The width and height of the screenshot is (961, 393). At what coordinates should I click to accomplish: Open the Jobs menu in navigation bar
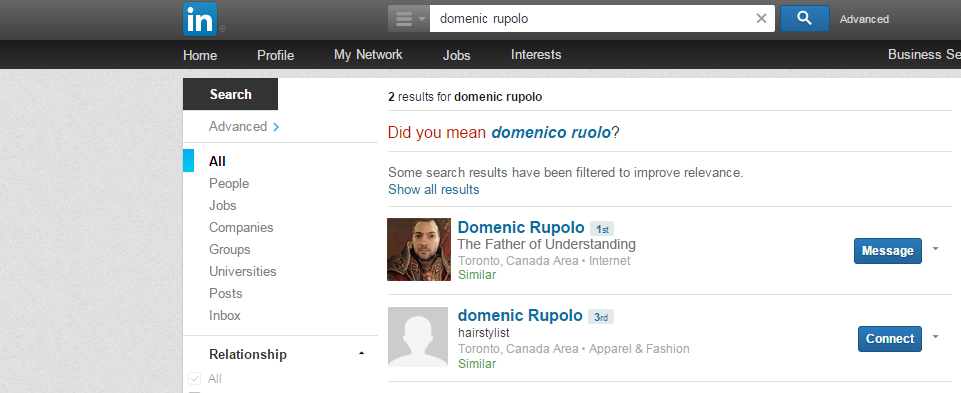coord(457,55)
